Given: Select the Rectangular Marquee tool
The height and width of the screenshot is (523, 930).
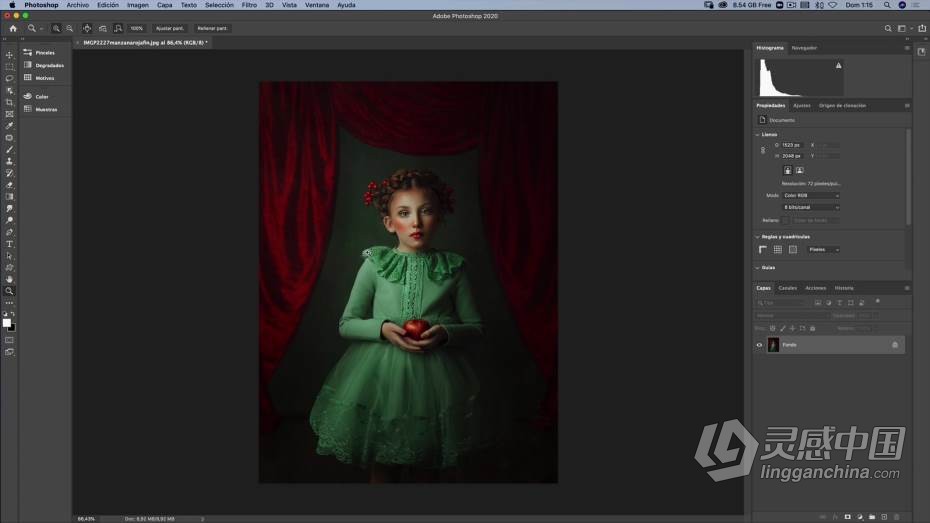Looking at the screenshot, I should (x=9, y=66).
